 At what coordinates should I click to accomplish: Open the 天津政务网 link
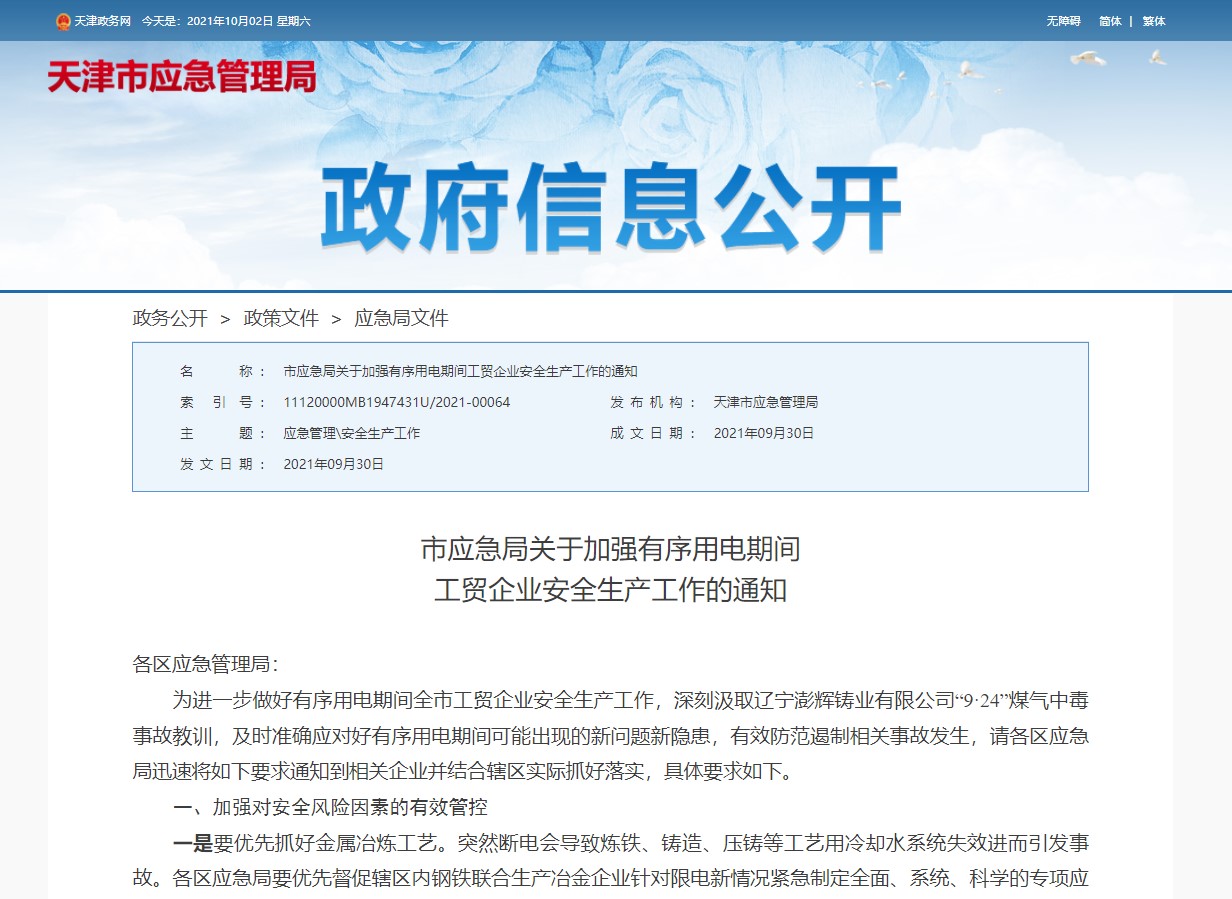click(102, 21)
